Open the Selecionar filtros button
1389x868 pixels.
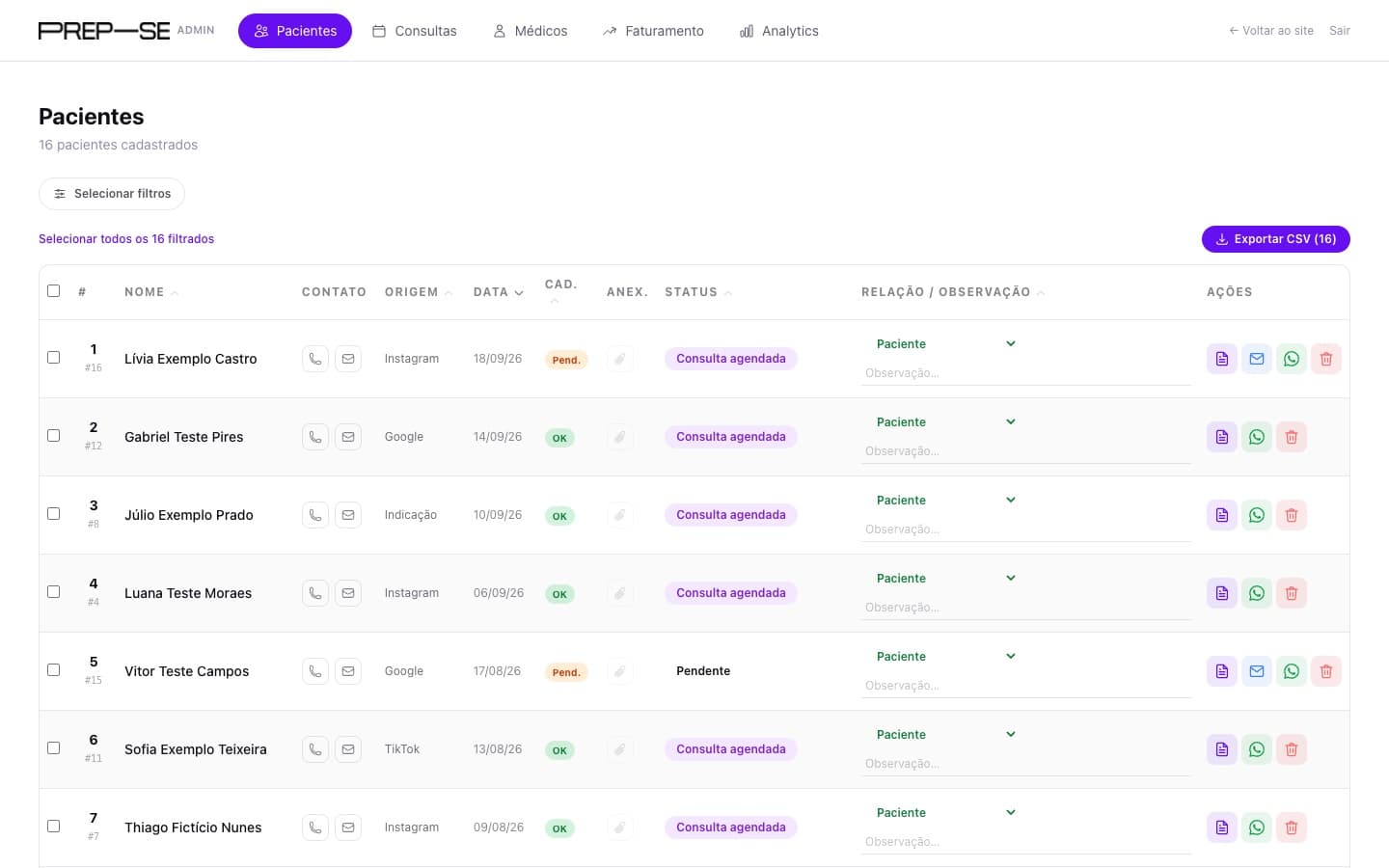[112, 194]
